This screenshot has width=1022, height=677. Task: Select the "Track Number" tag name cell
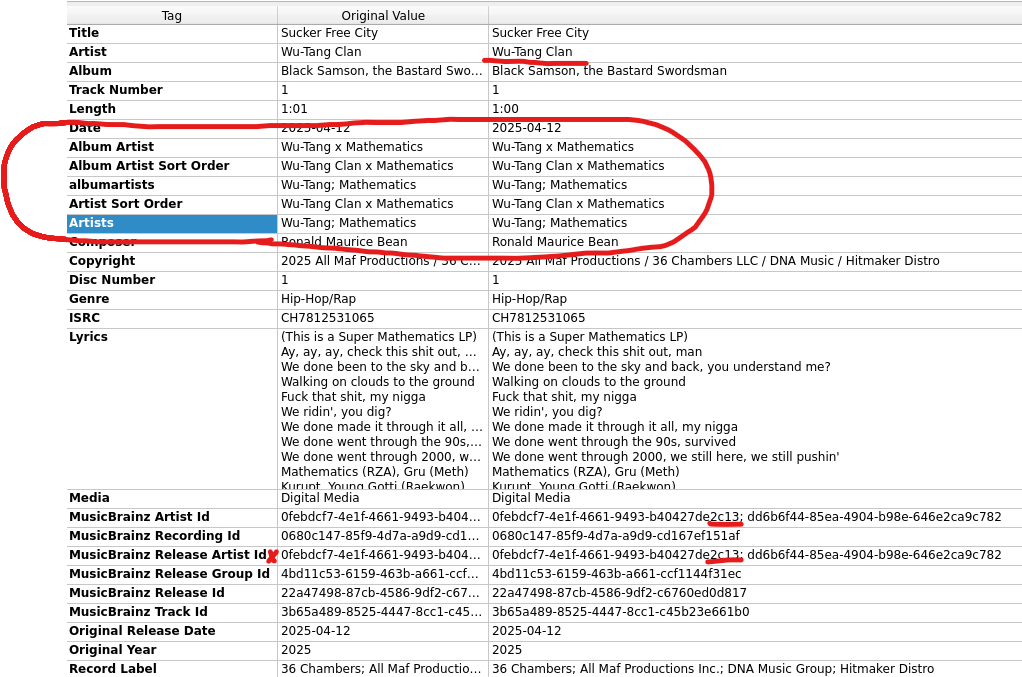coord(172,89)
